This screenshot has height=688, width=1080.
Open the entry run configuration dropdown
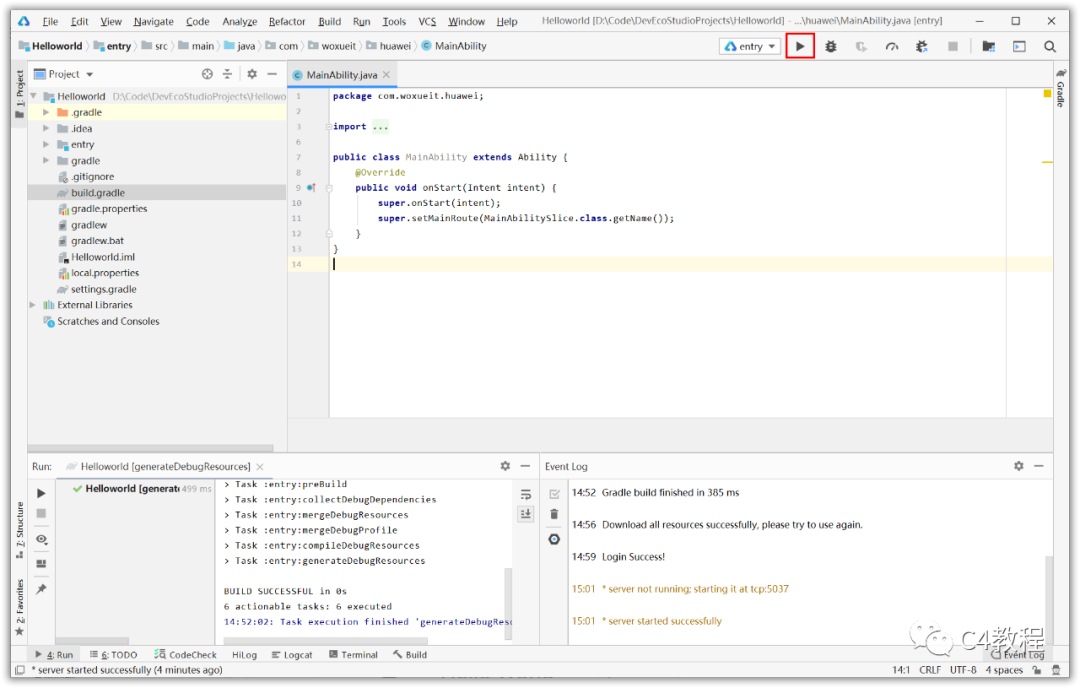coord(750,46)
